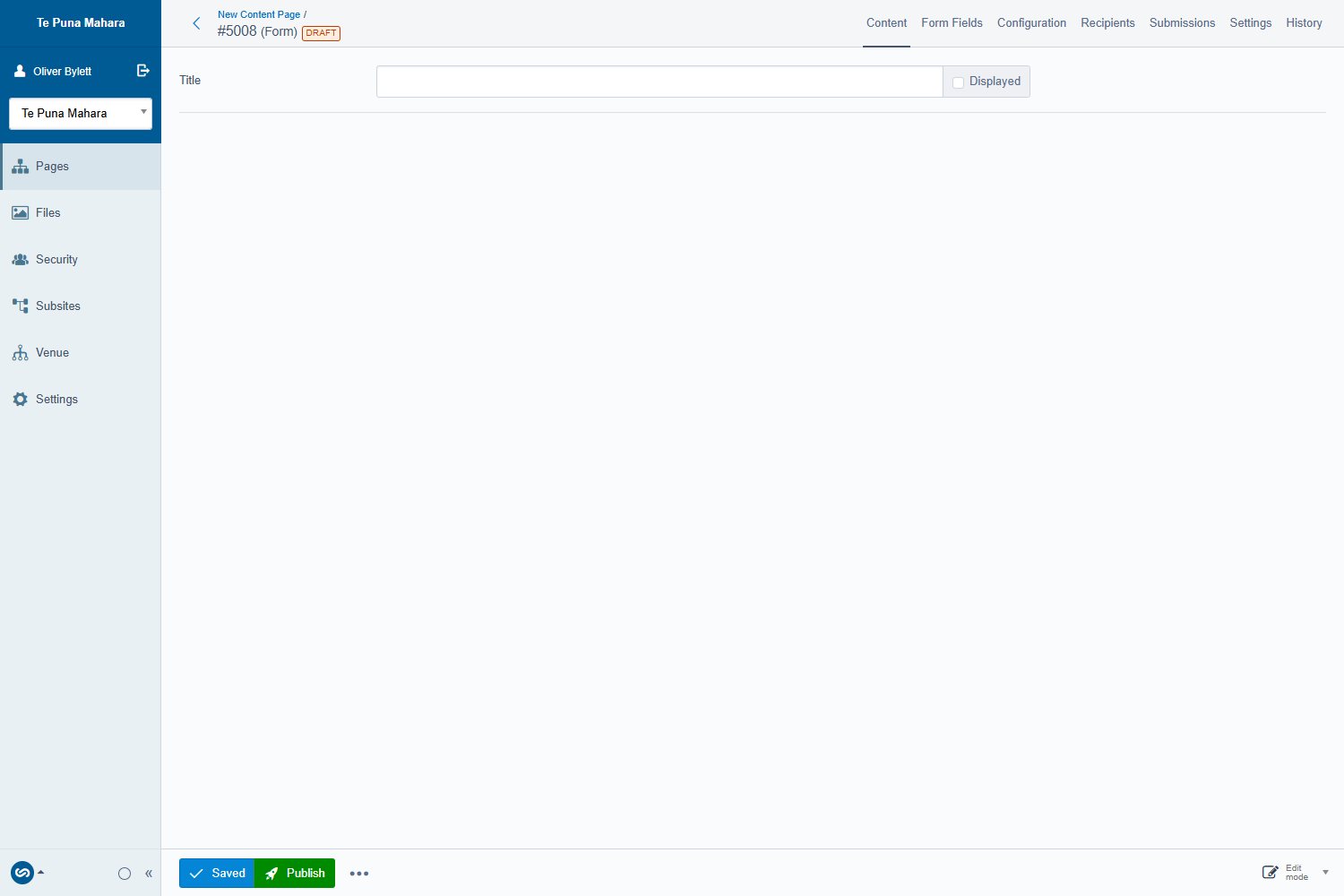Click the Pages sitemap icon

click(x=20, y=167)
